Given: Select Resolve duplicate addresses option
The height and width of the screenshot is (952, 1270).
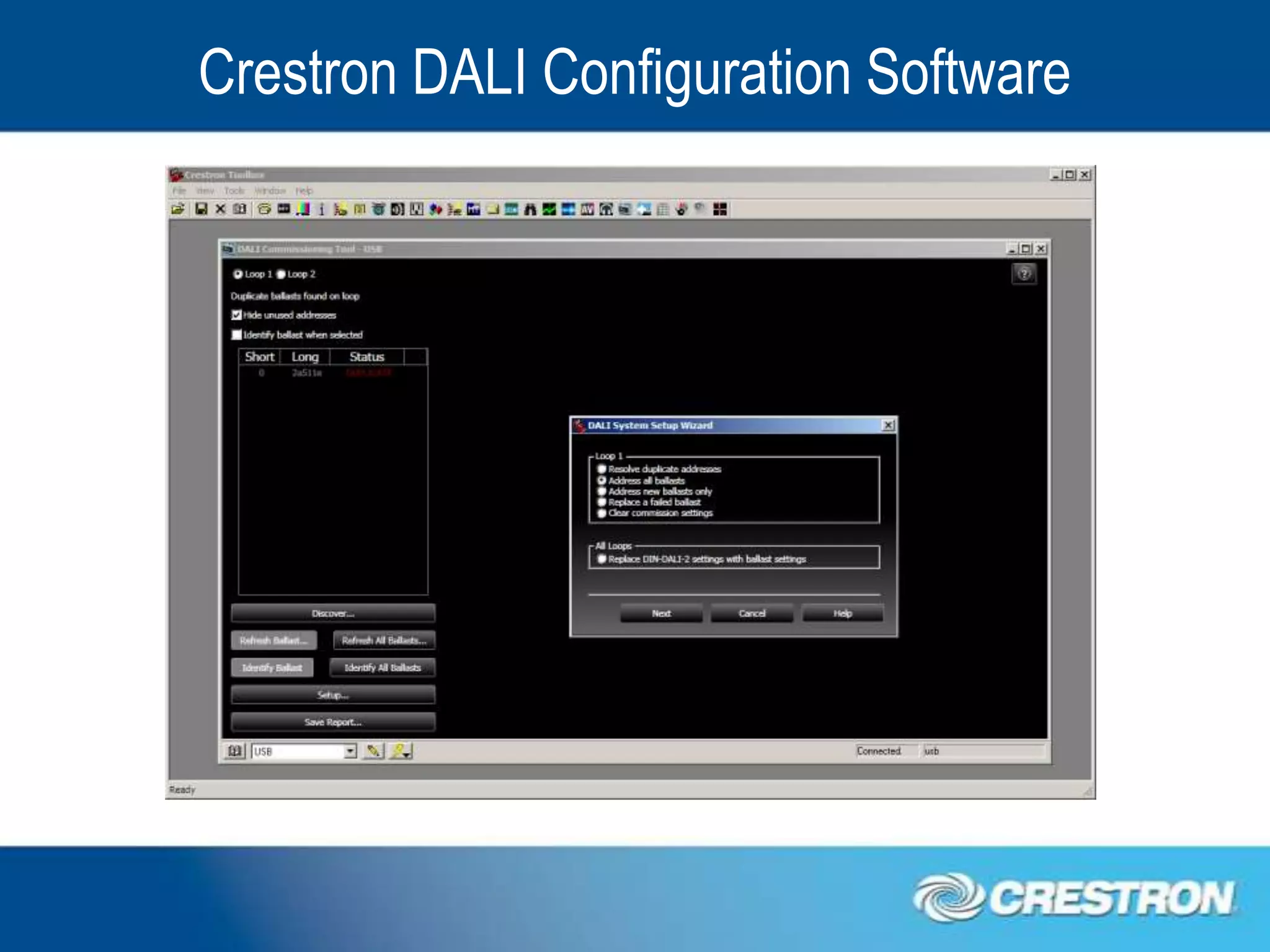Looking at the screenshot, I should 602,469.
